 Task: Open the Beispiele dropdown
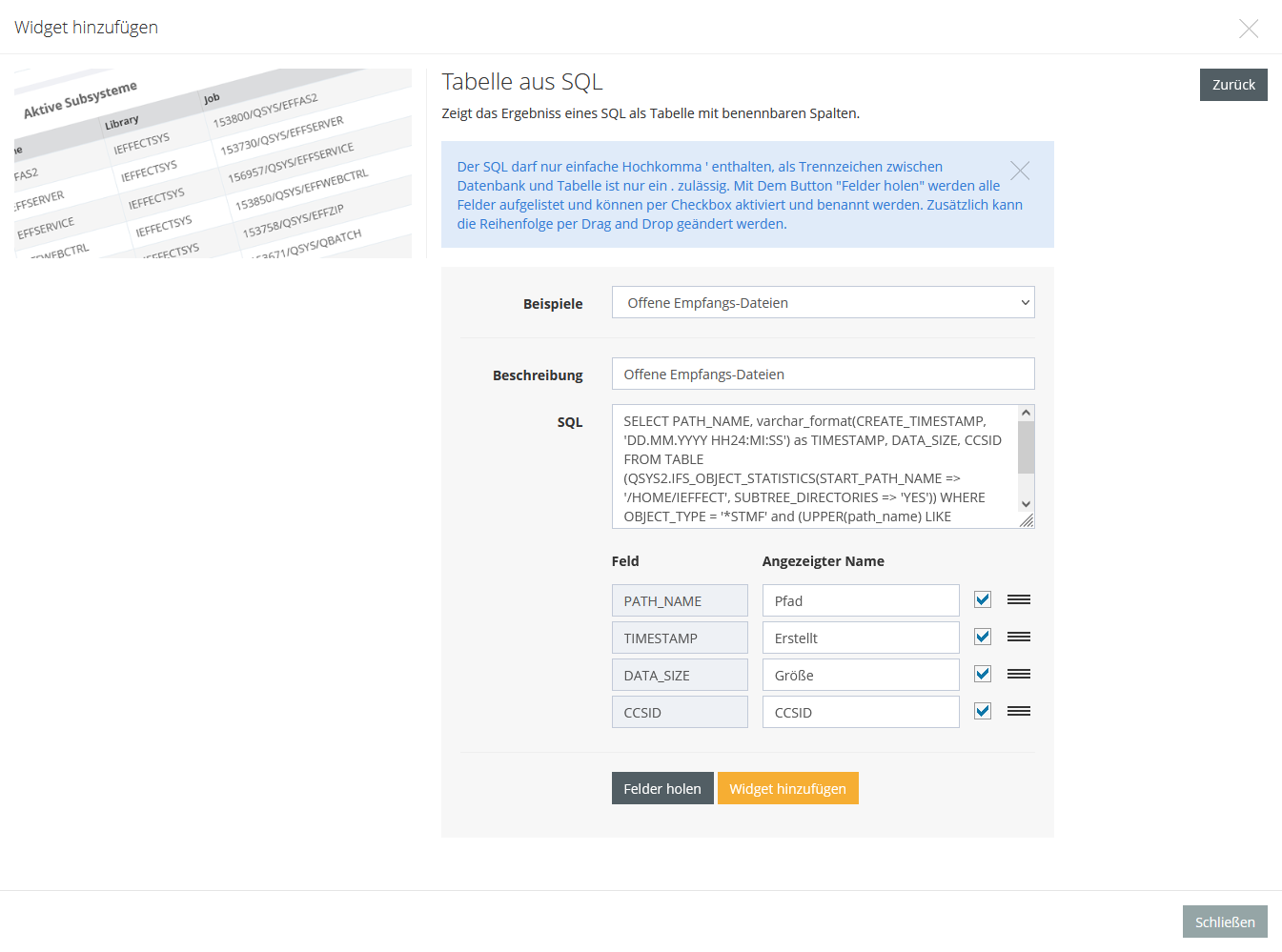[x=823, y=303]
